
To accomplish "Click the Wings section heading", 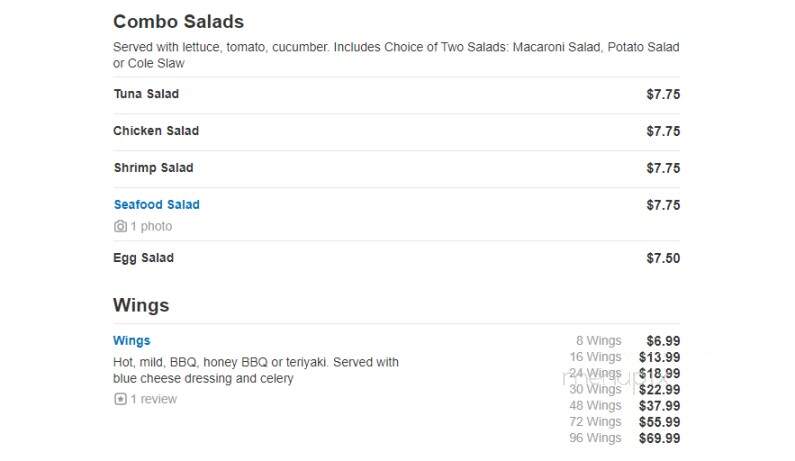I will (141, 305).
